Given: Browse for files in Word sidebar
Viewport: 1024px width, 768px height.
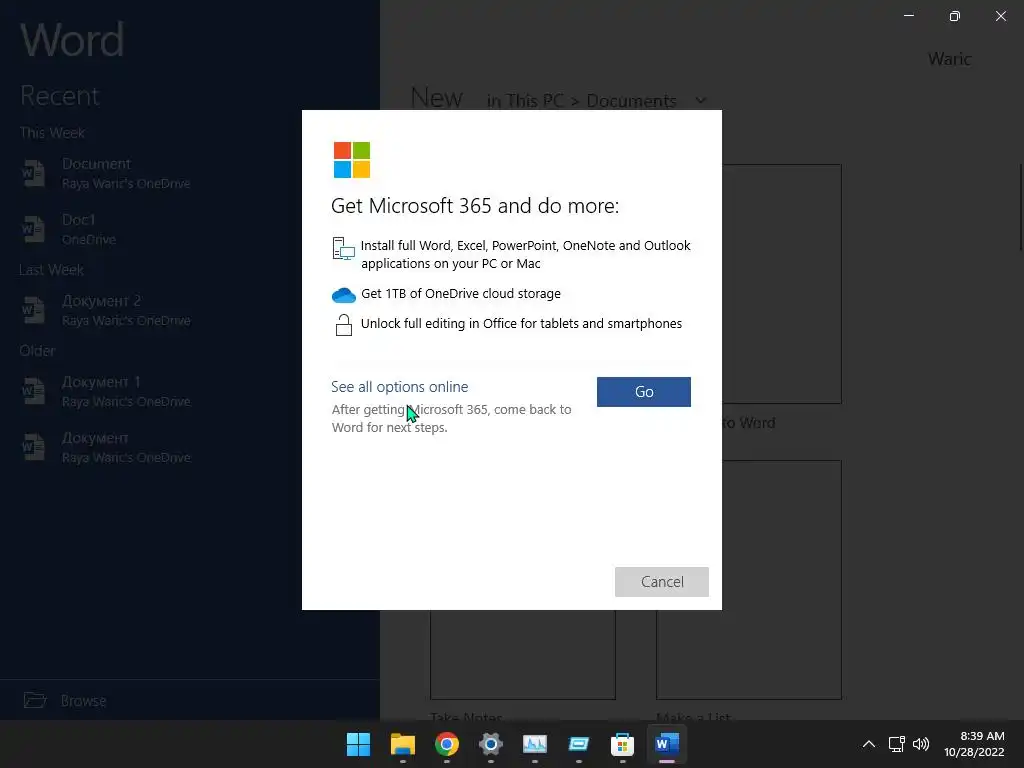Looking at the screenshot, I should [84, 701].
